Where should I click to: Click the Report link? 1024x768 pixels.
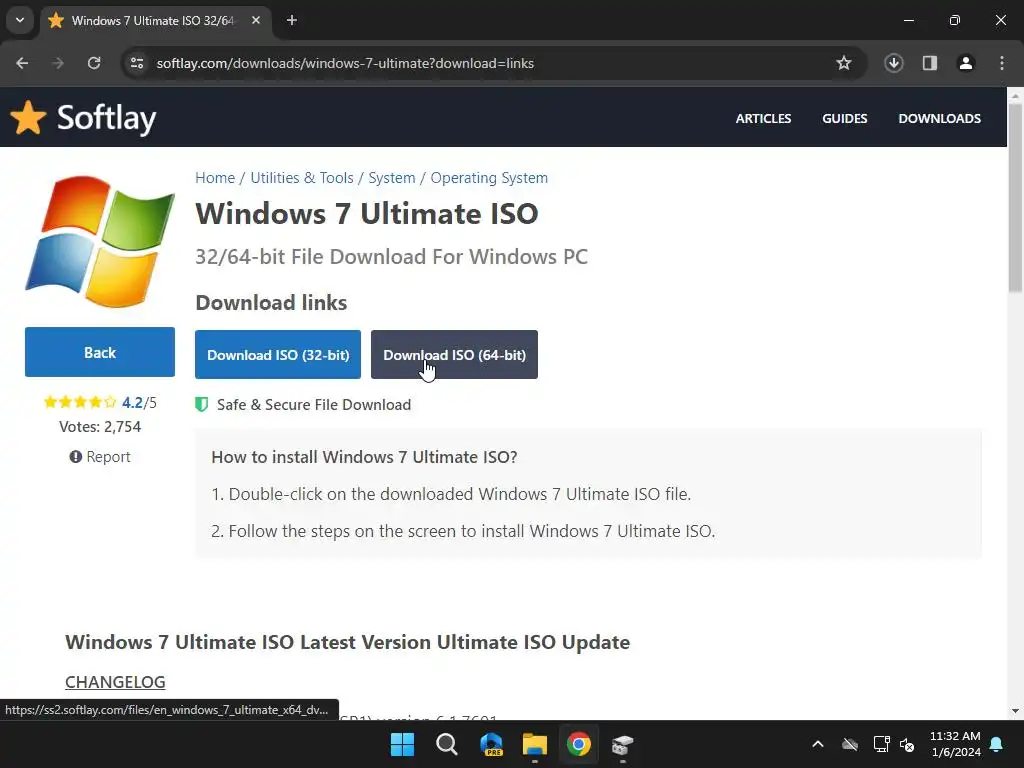[x=108, y=456]
